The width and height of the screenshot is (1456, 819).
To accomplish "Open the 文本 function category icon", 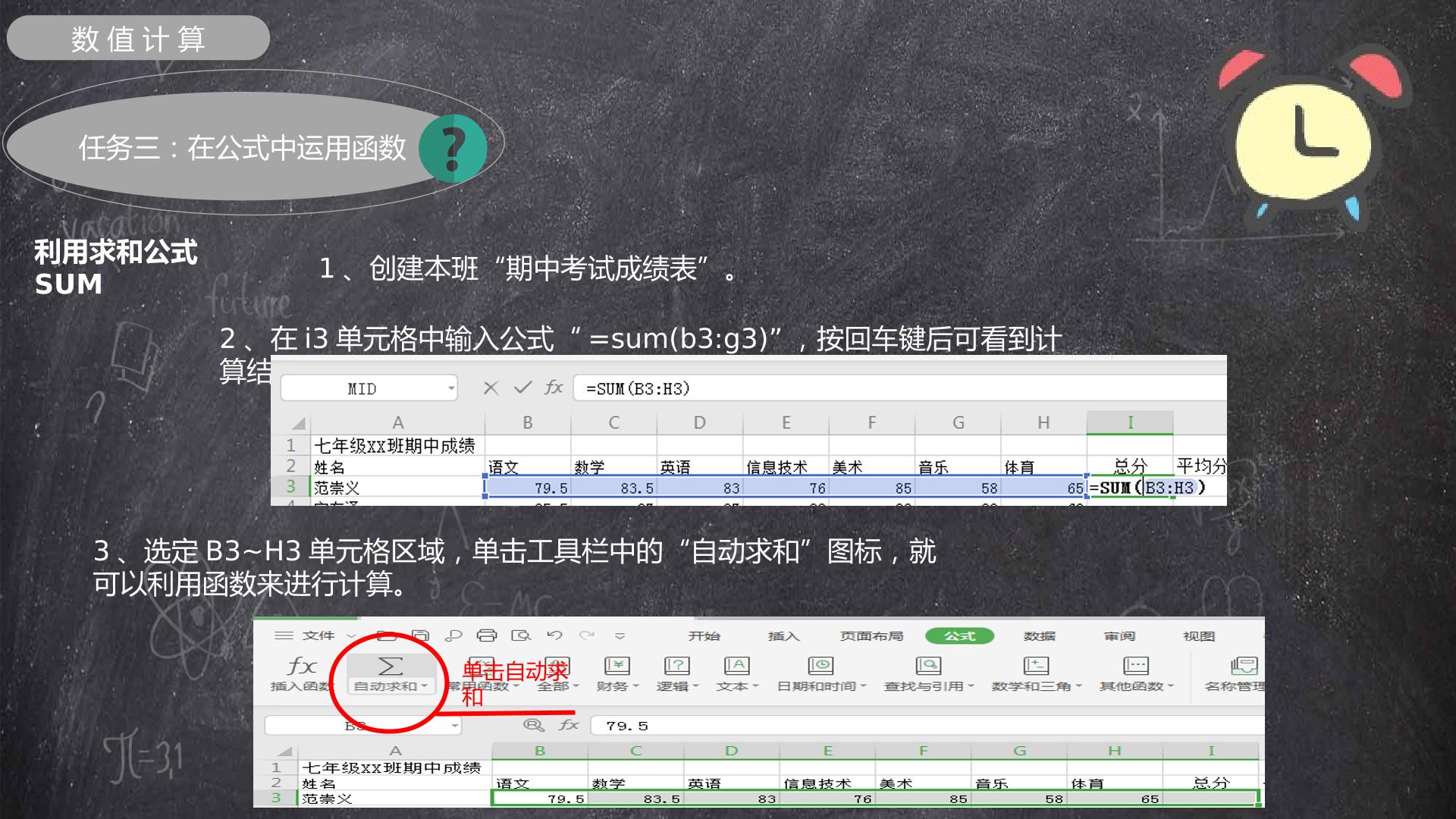I will [736, 666].
